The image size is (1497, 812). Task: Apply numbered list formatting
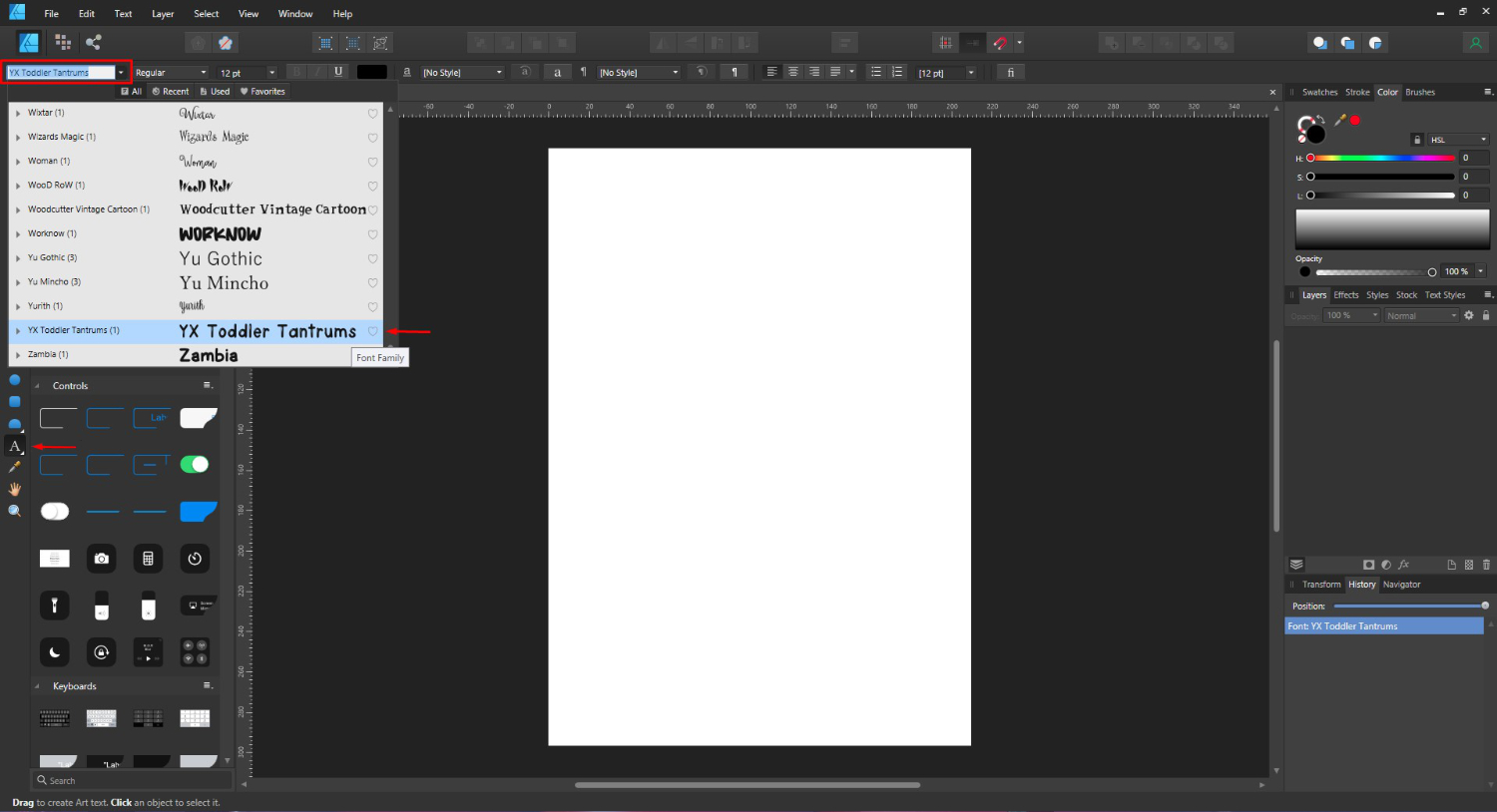coord(897,72)
